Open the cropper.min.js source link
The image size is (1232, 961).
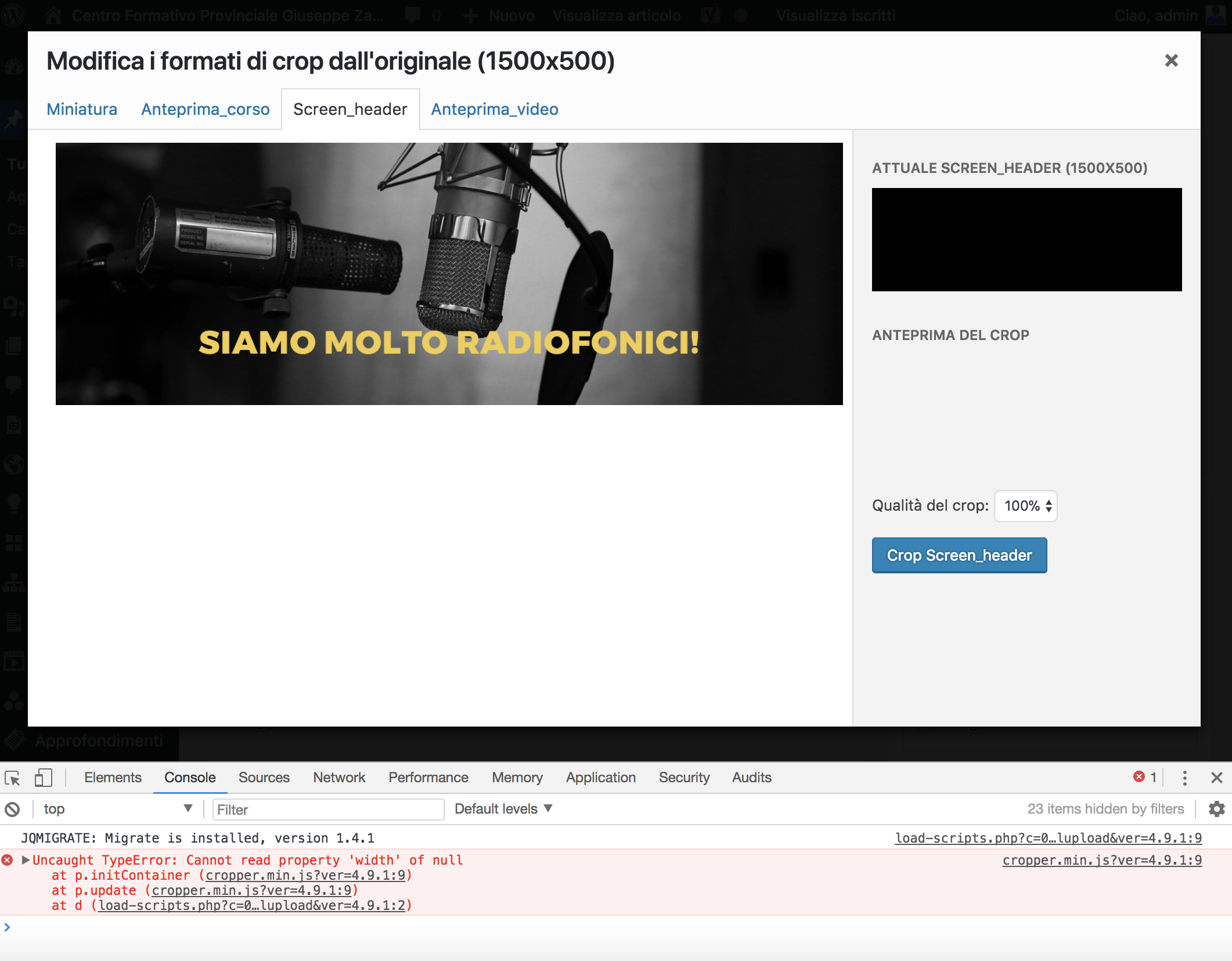(x=1102, y=861)
